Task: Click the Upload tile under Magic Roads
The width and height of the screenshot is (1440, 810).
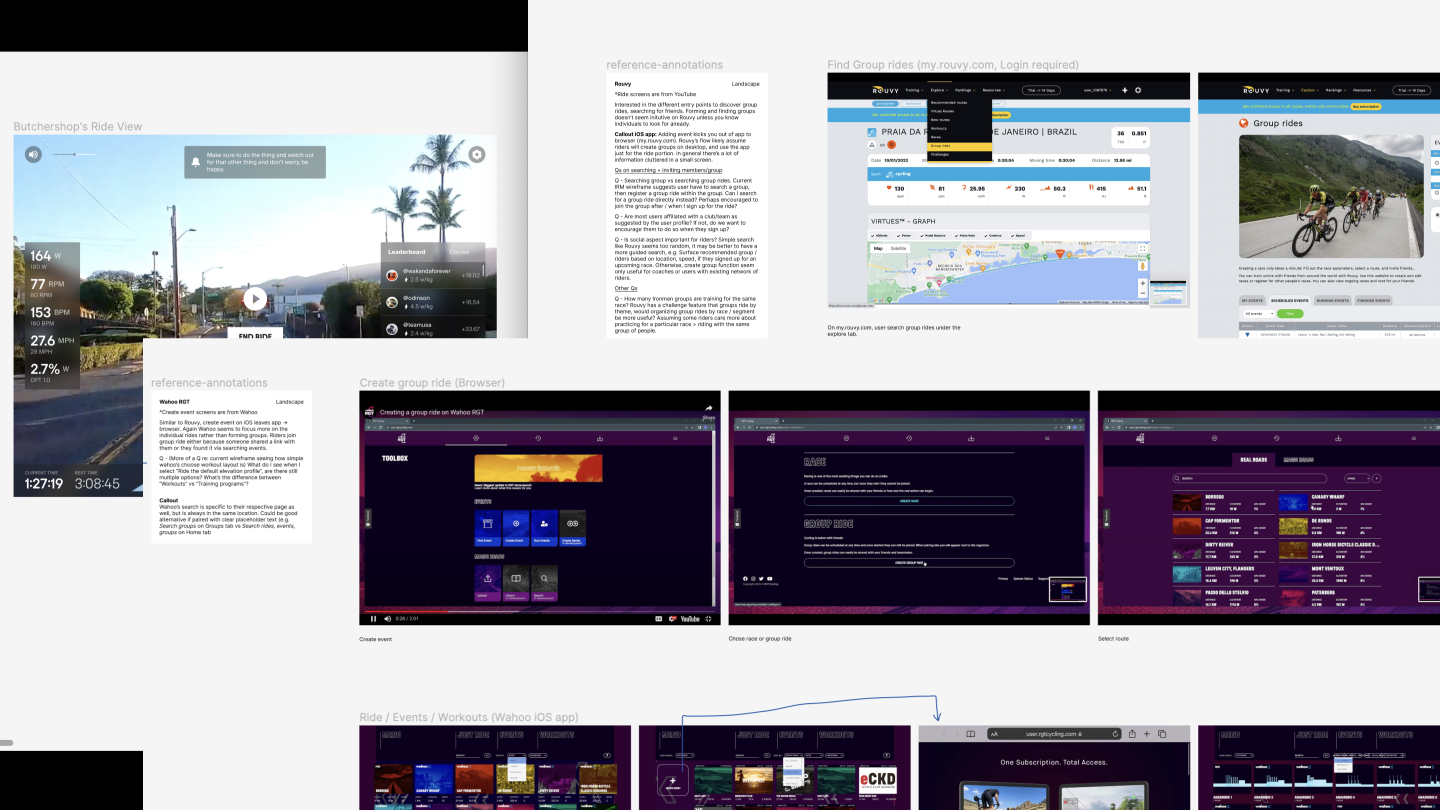Action: click(x=487, y=583)
